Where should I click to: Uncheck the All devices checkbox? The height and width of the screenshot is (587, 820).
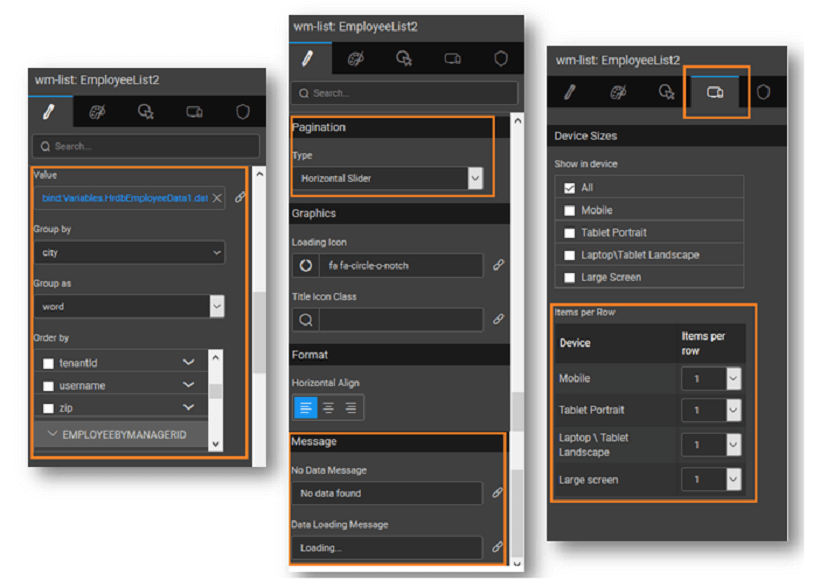click(569, 188)
